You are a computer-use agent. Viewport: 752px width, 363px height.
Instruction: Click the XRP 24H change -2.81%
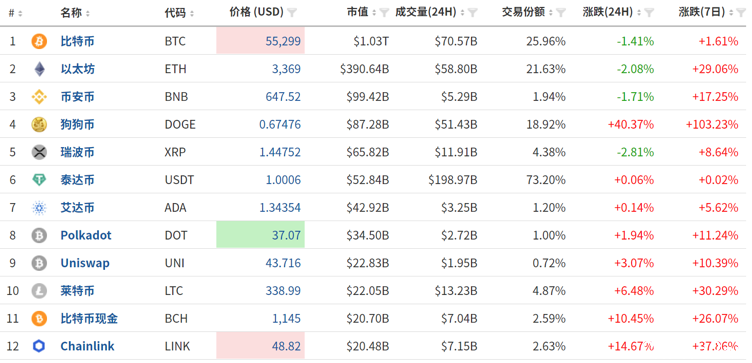coord(635,152)
